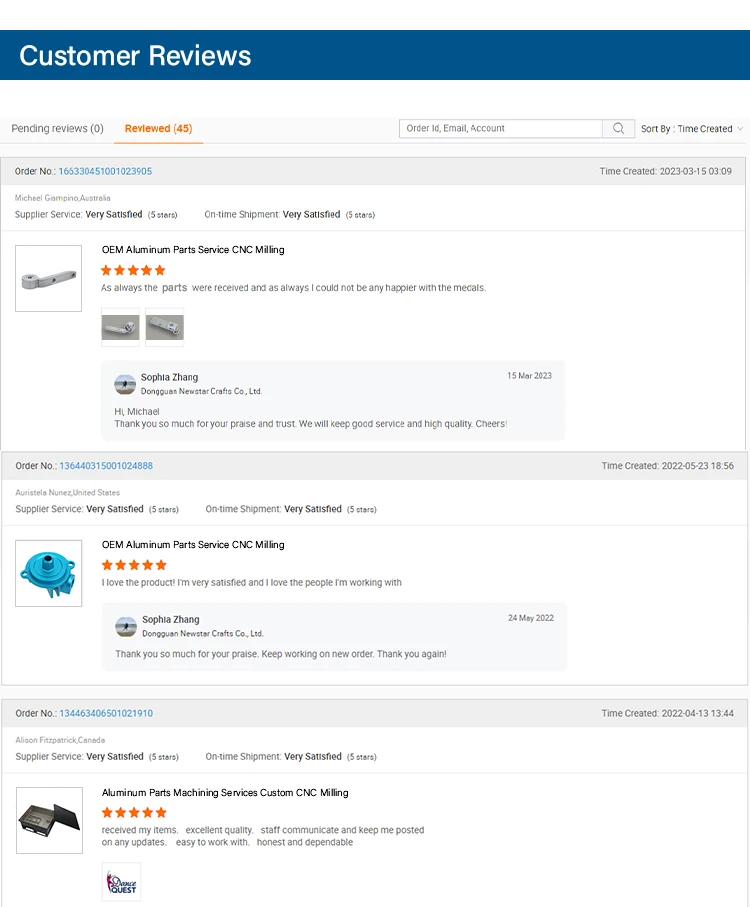View the blue anodized part product image
750x907 pixels.
(x=49, y=573)
